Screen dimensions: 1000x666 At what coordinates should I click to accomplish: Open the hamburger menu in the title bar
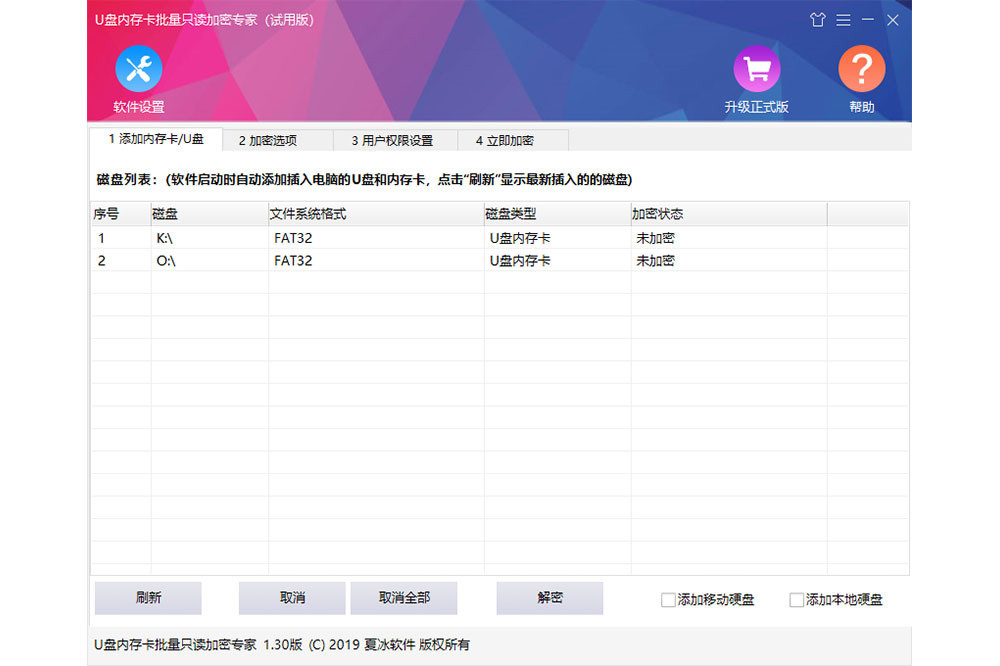[x=843, y=19]
